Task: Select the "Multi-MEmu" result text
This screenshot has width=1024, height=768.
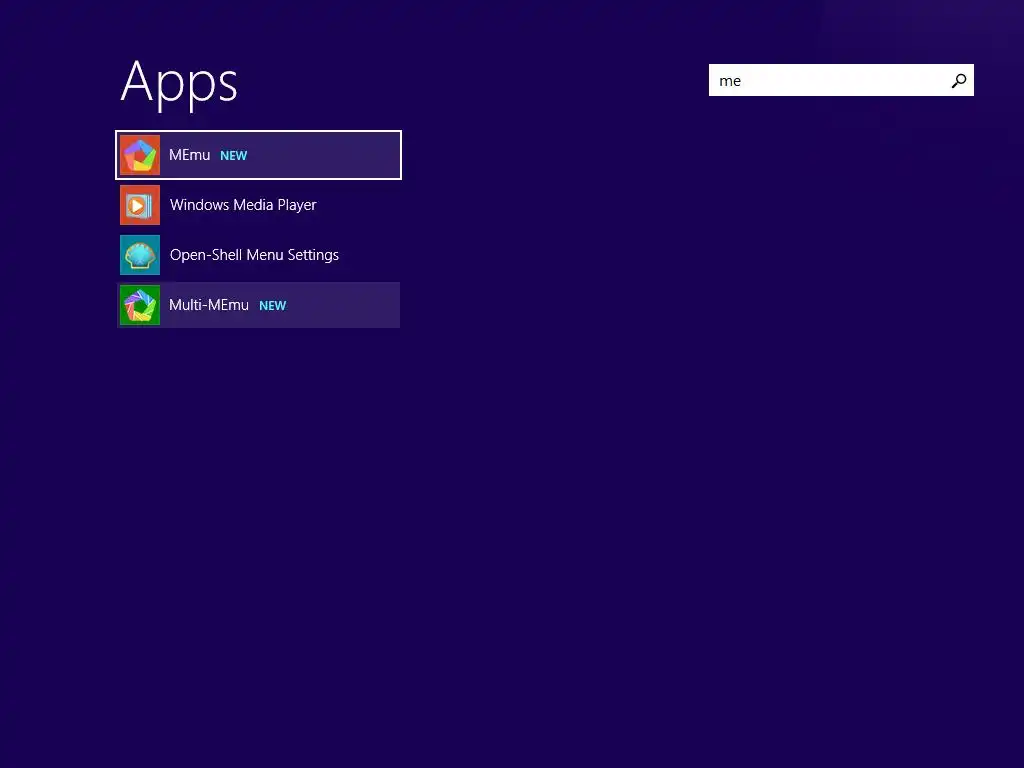Action: tap(209, 305)
